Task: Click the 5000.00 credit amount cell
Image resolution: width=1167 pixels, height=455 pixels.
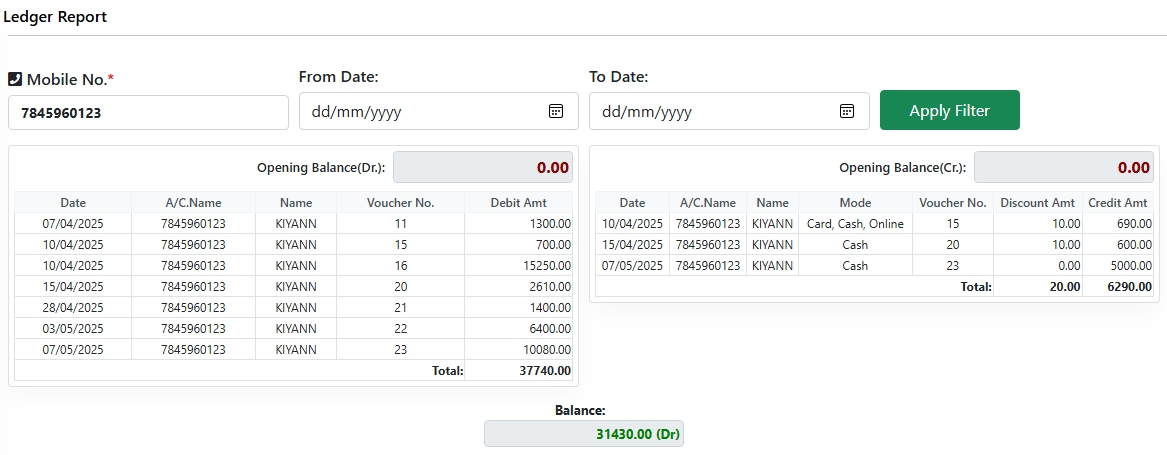Action: tap(1118, 265)
